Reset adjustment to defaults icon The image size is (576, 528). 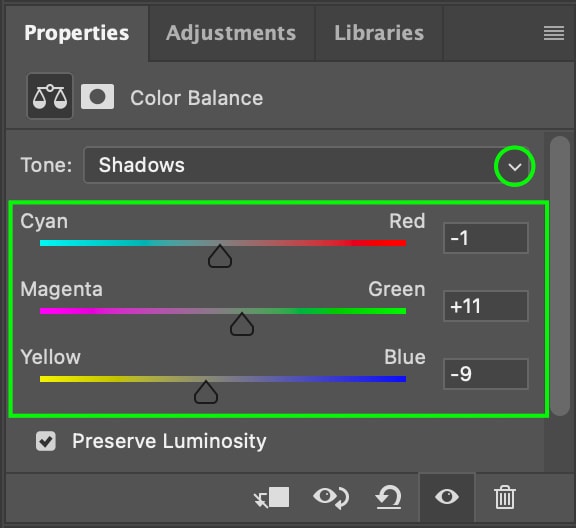point(388,498)
